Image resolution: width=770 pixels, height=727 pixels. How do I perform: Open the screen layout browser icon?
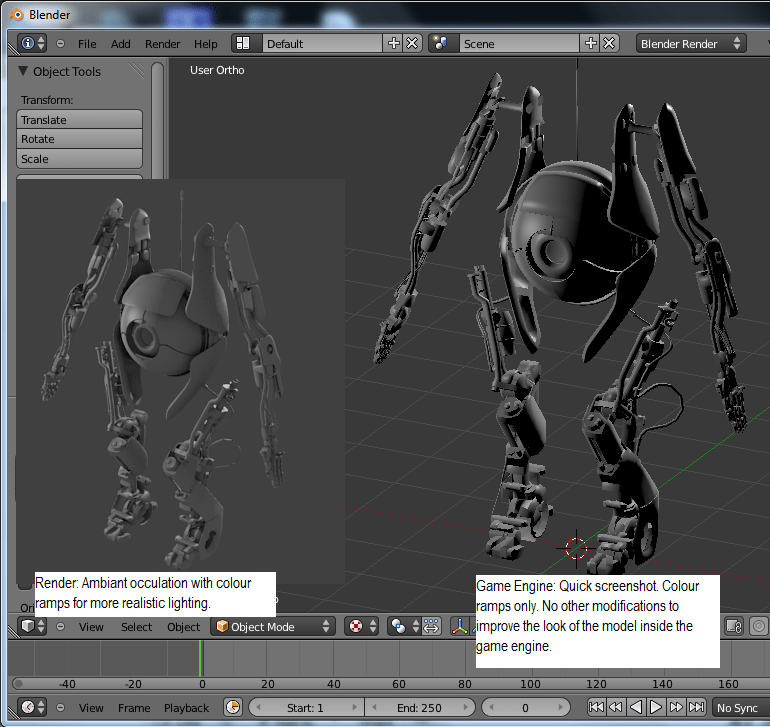(x=243, y=43)
